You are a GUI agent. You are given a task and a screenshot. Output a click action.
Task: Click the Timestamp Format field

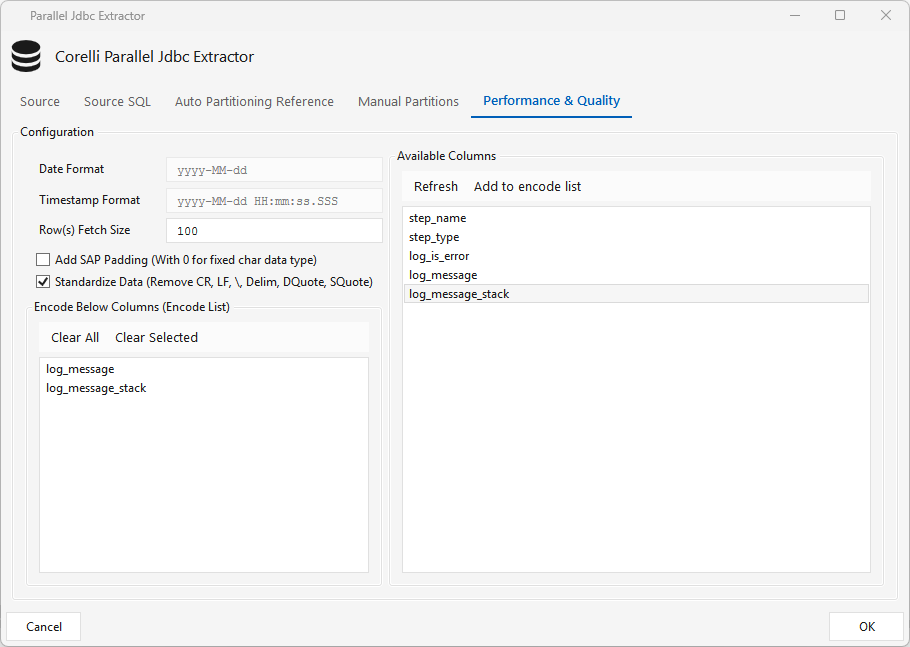pos(274,201)
